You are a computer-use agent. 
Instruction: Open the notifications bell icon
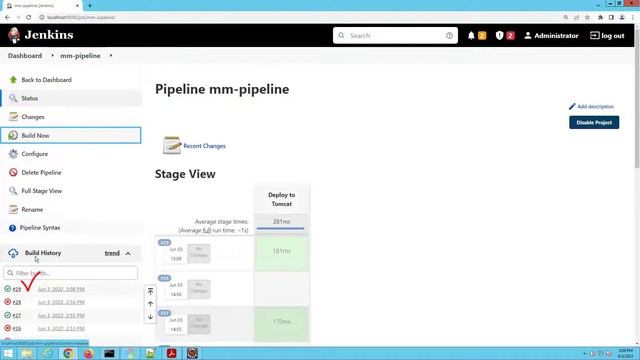click(471, 36)
